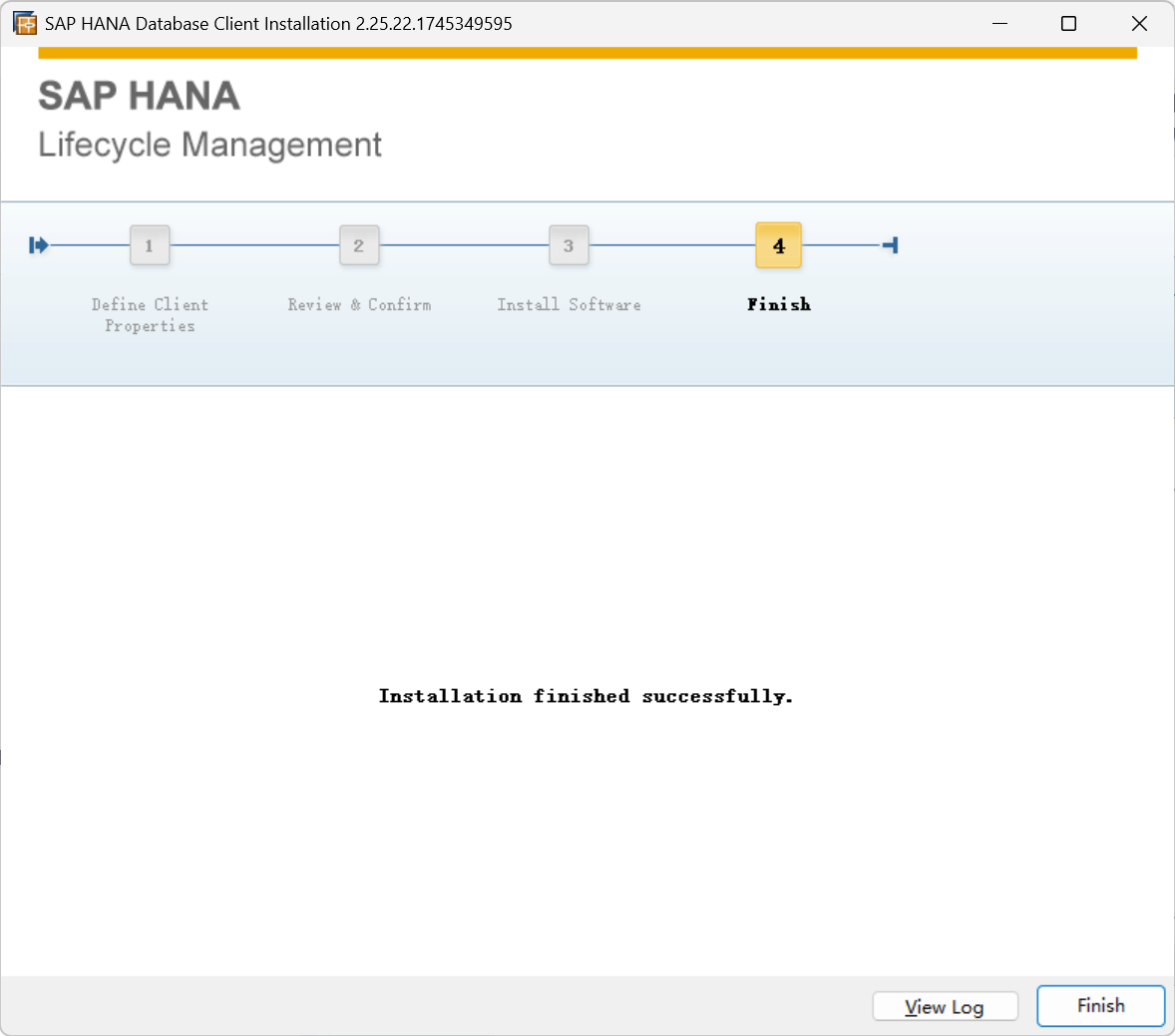The width and height of the screenshot is (1175, 1036).
Task: Close the installer window
Action: pos(1139,23)
